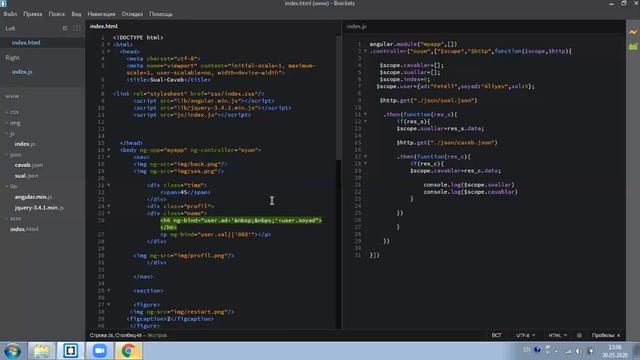640x360 pixels.
Task: Click the split view layout icon
Action: [77, 28]
